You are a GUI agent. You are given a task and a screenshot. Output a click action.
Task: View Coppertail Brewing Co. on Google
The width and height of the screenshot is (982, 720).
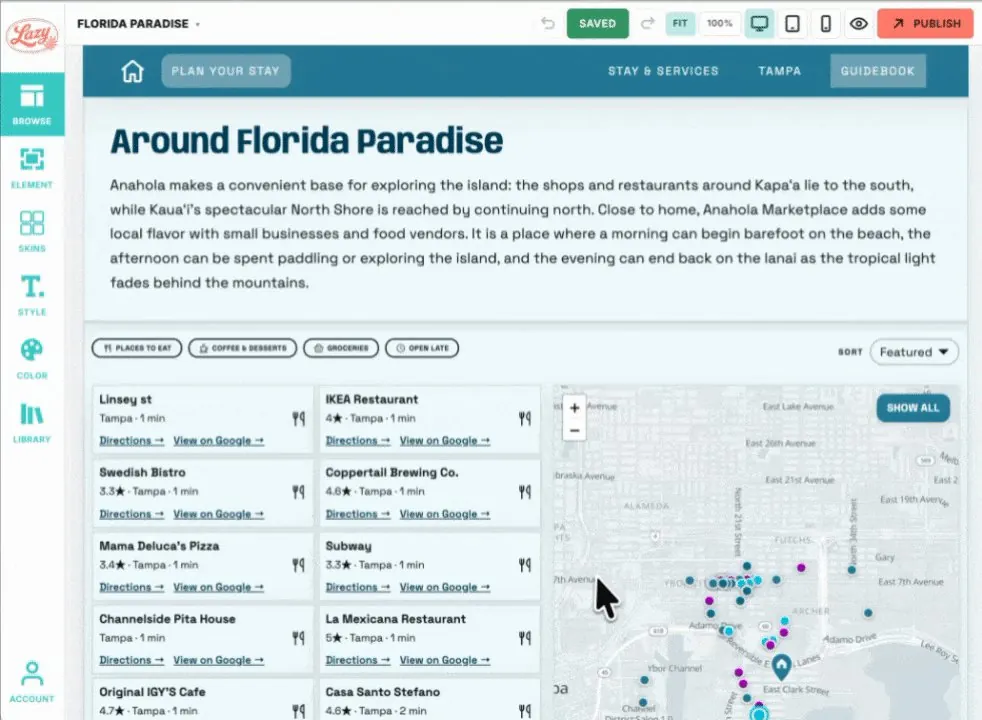point(445,514)
